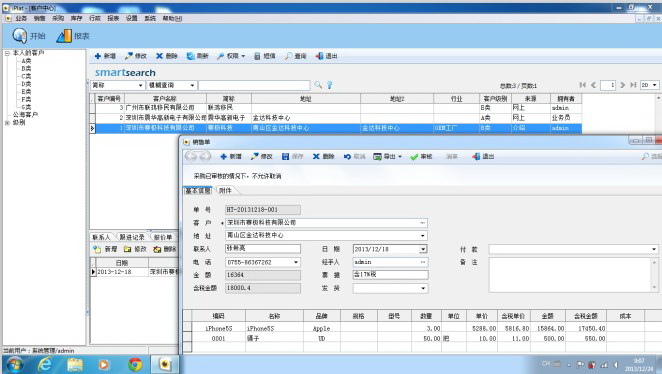
Task: Switch to 联系人 tab
Action: tap(101, 237)
